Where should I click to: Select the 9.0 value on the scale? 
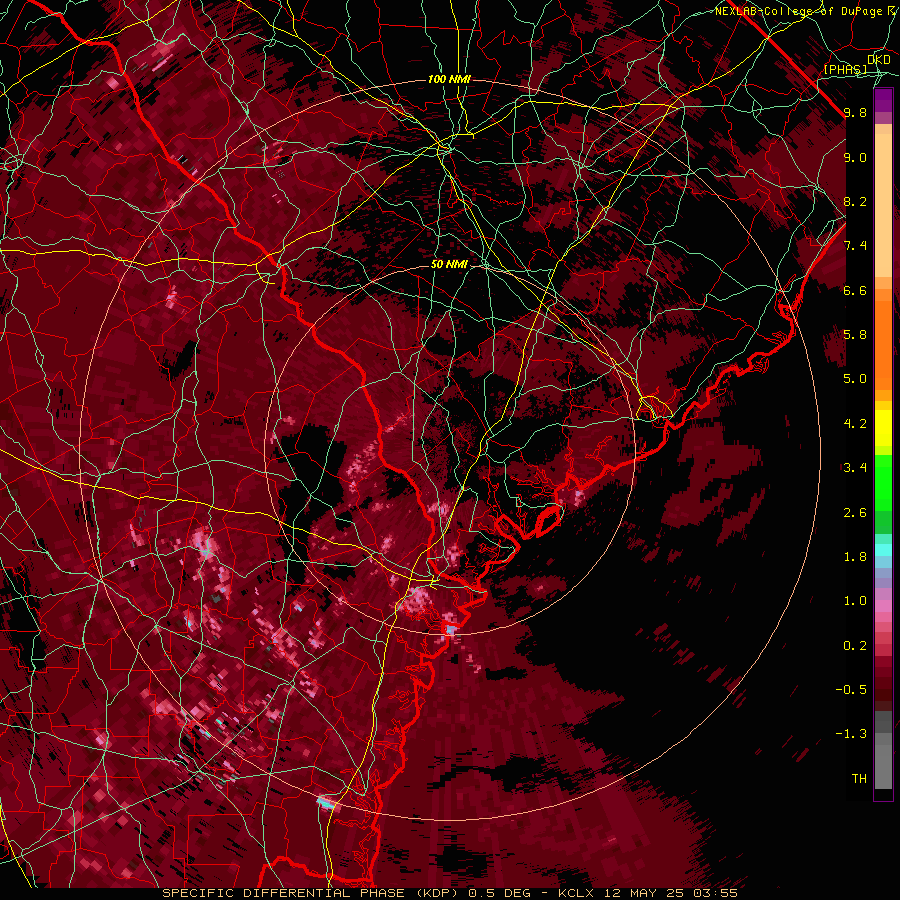click(855, 157)
